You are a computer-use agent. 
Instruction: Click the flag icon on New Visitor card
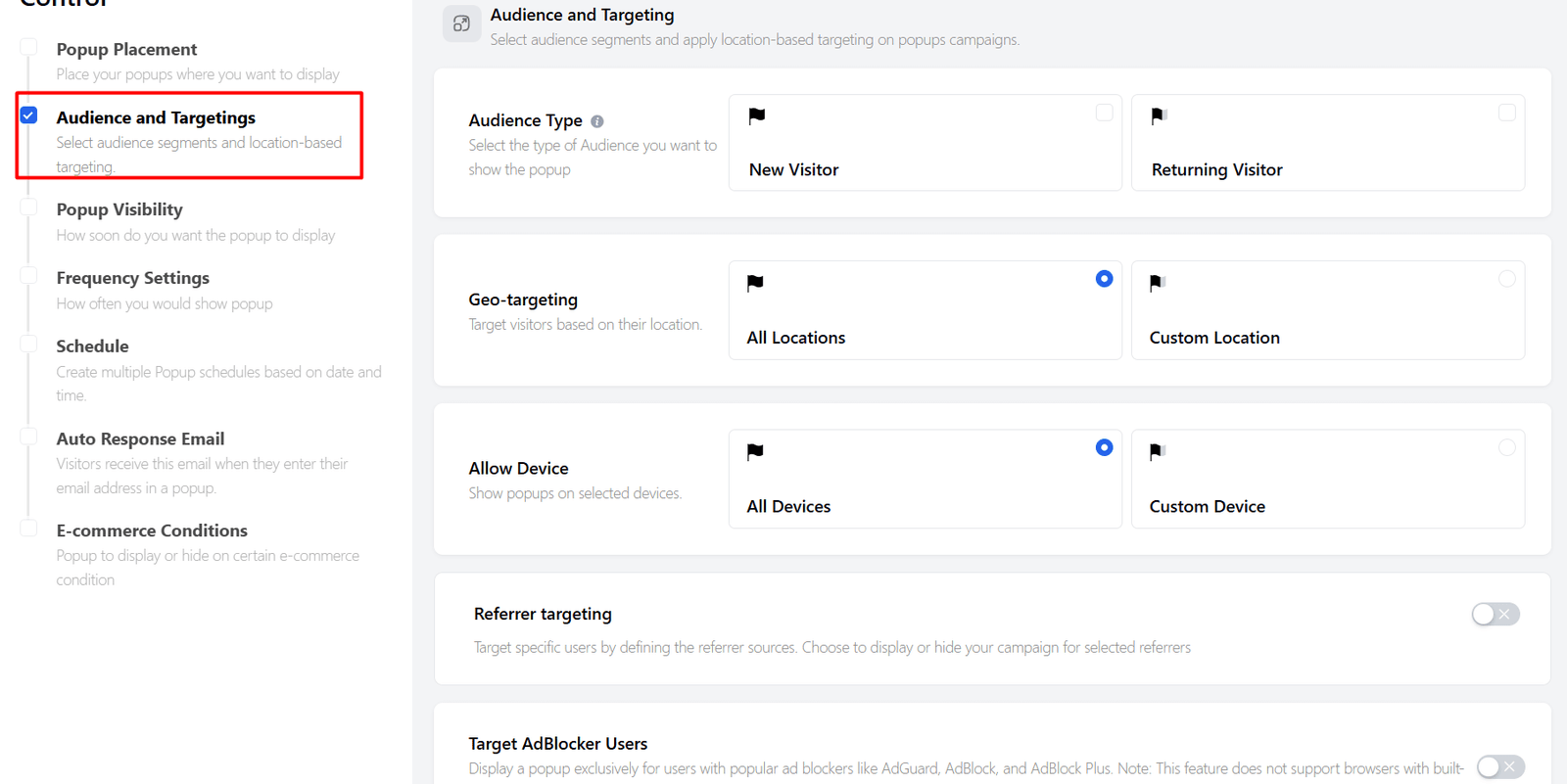tap(756, 116)
